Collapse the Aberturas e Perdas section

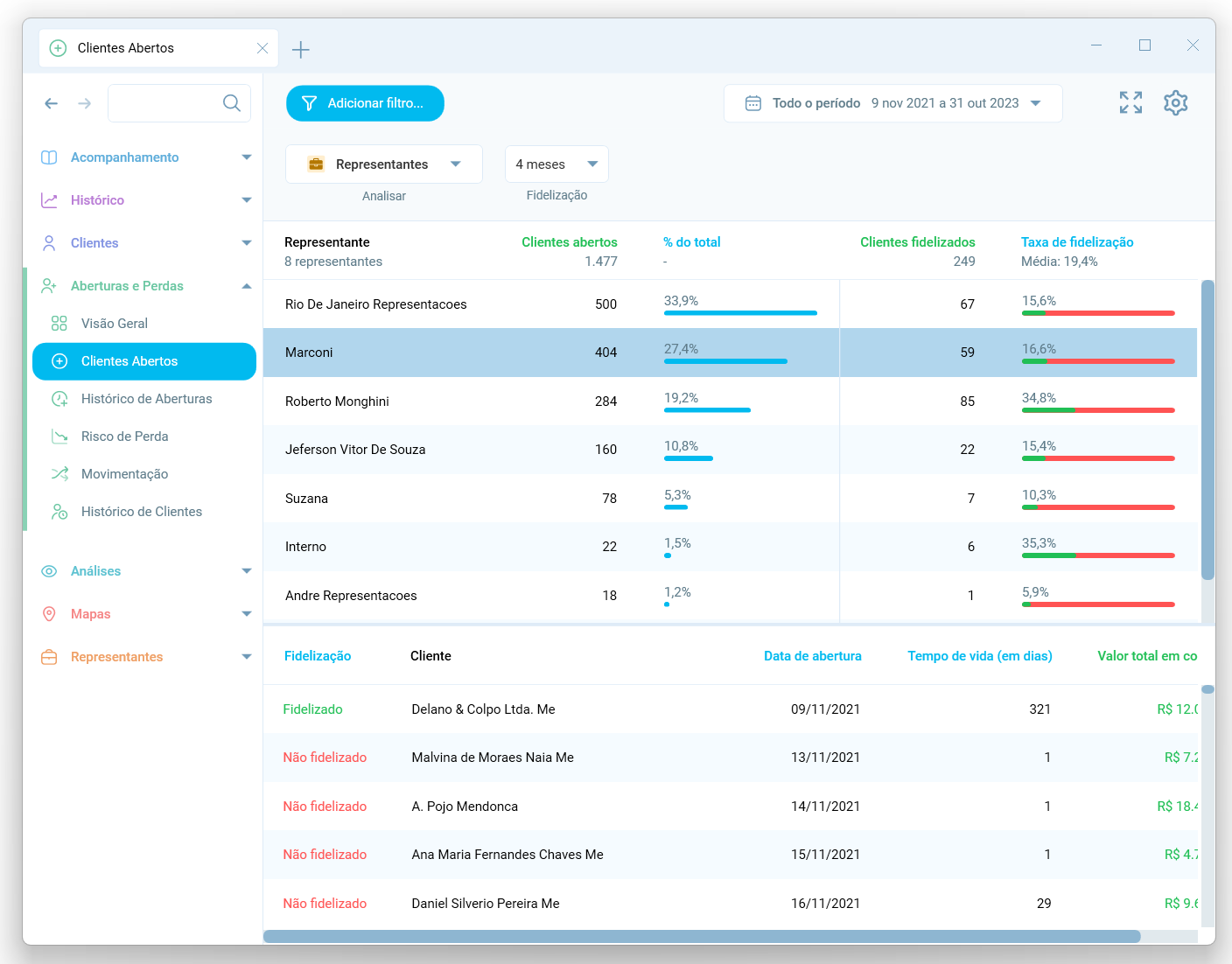pyautogui.click(x=247, y=286)
